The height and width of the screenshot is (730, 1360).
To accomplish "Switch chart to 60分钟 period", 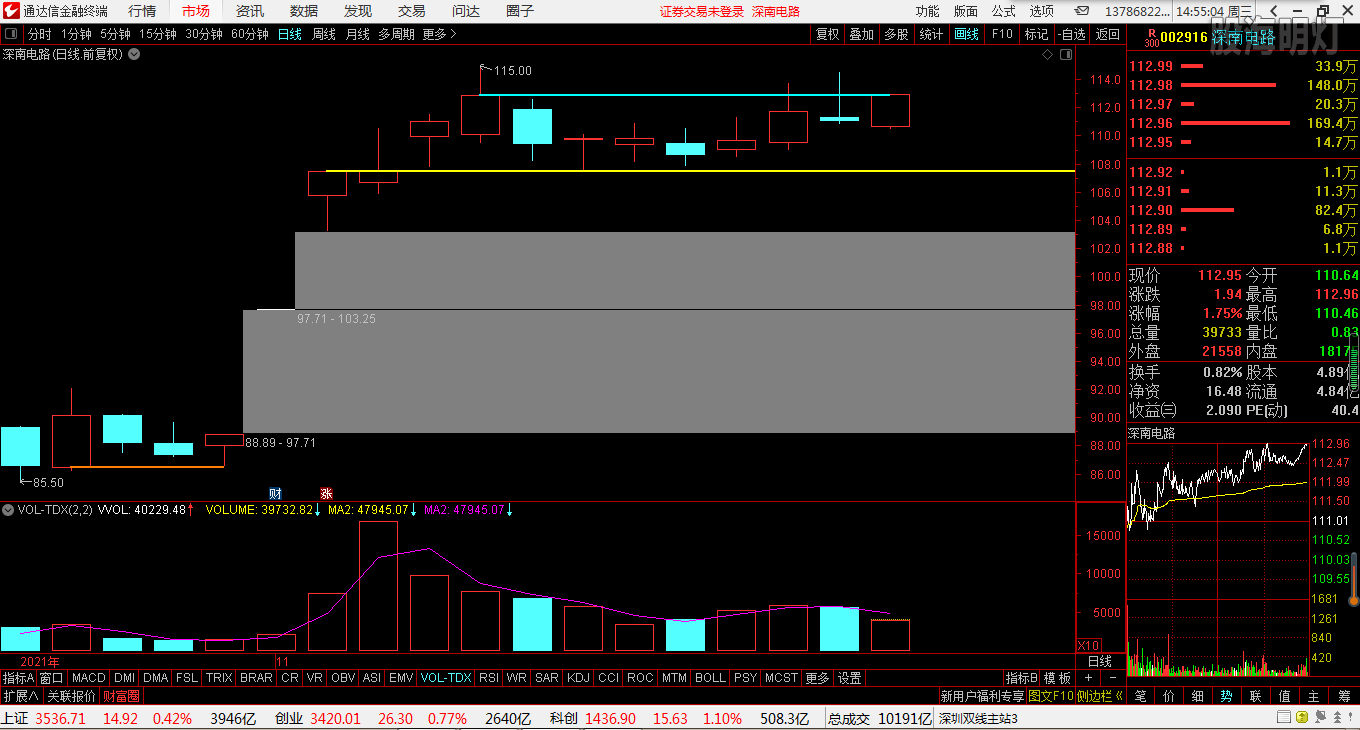I will click(x=250, y=33).
